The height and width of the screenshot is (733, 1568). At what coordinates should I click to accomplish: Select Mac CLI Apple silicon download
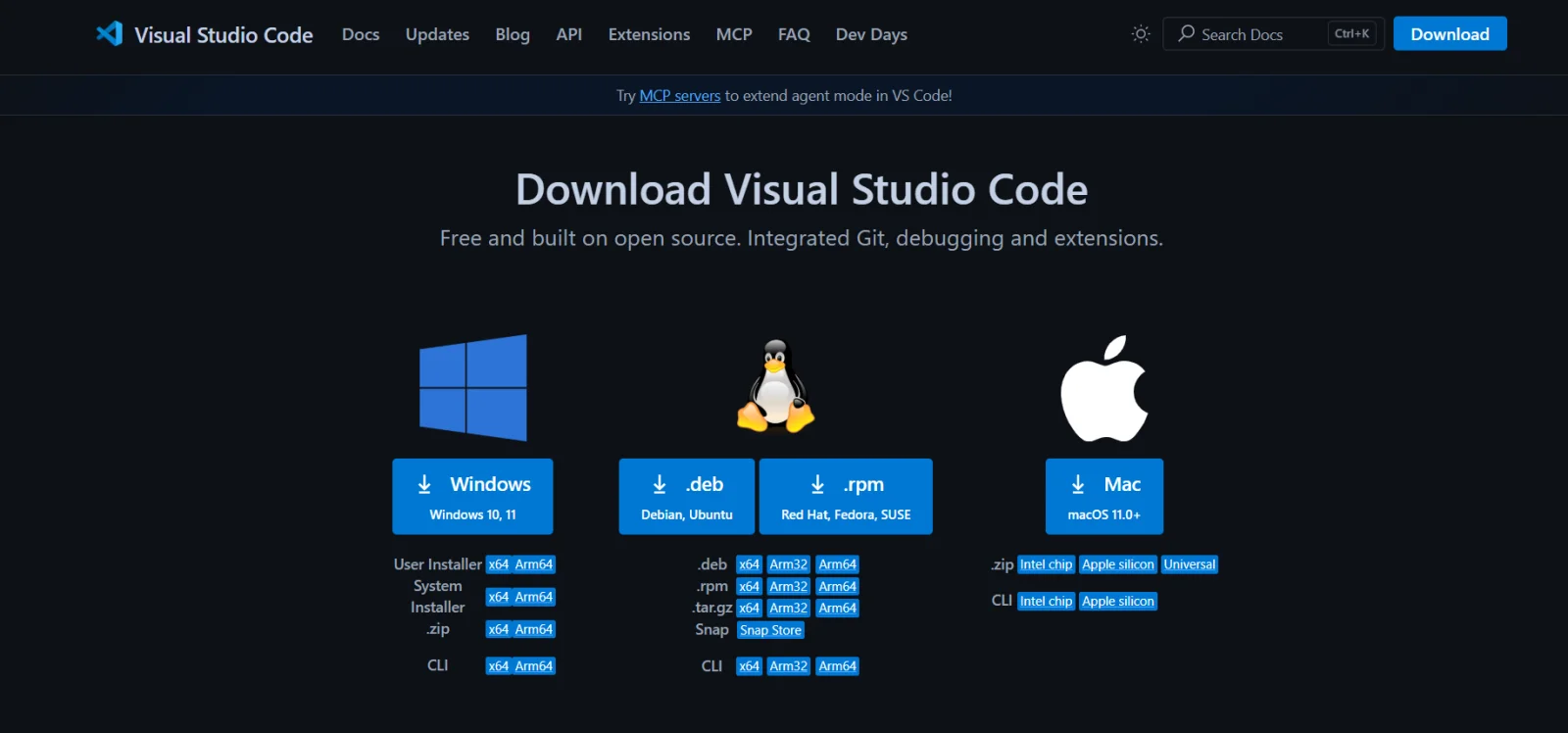pyautogui.click(x=1118, y=602)
